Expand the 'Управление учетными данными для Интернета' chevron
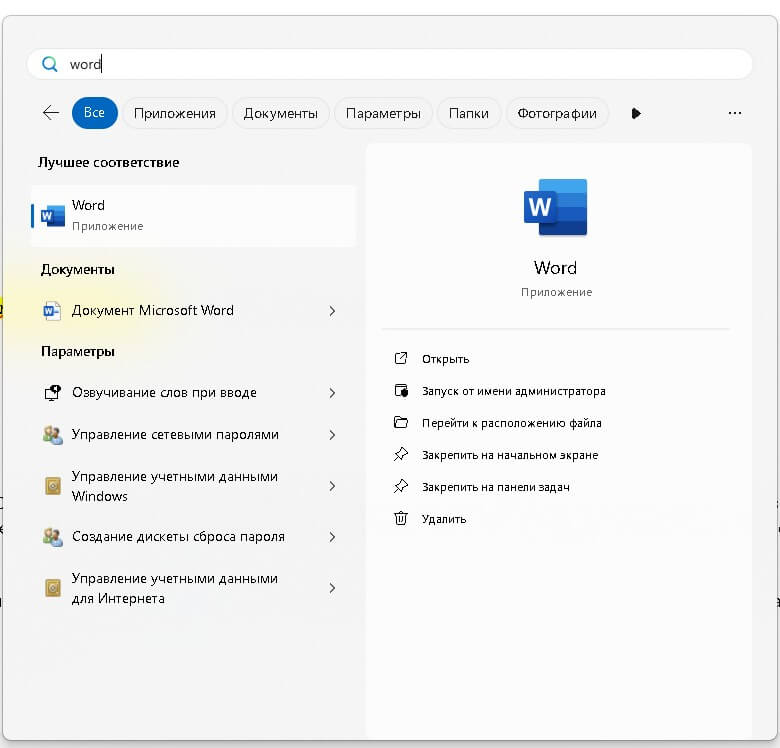Image resolution: width=780 pixels, height=748 pixels. [x=332, y=588]
